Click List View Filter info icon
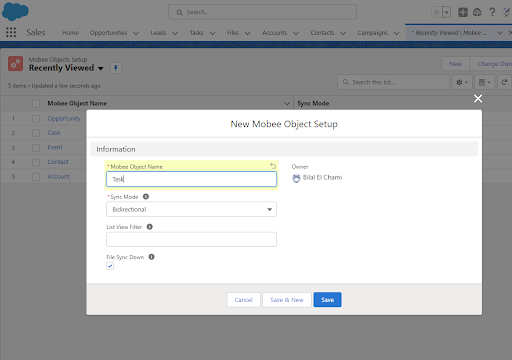 point(150,227)
